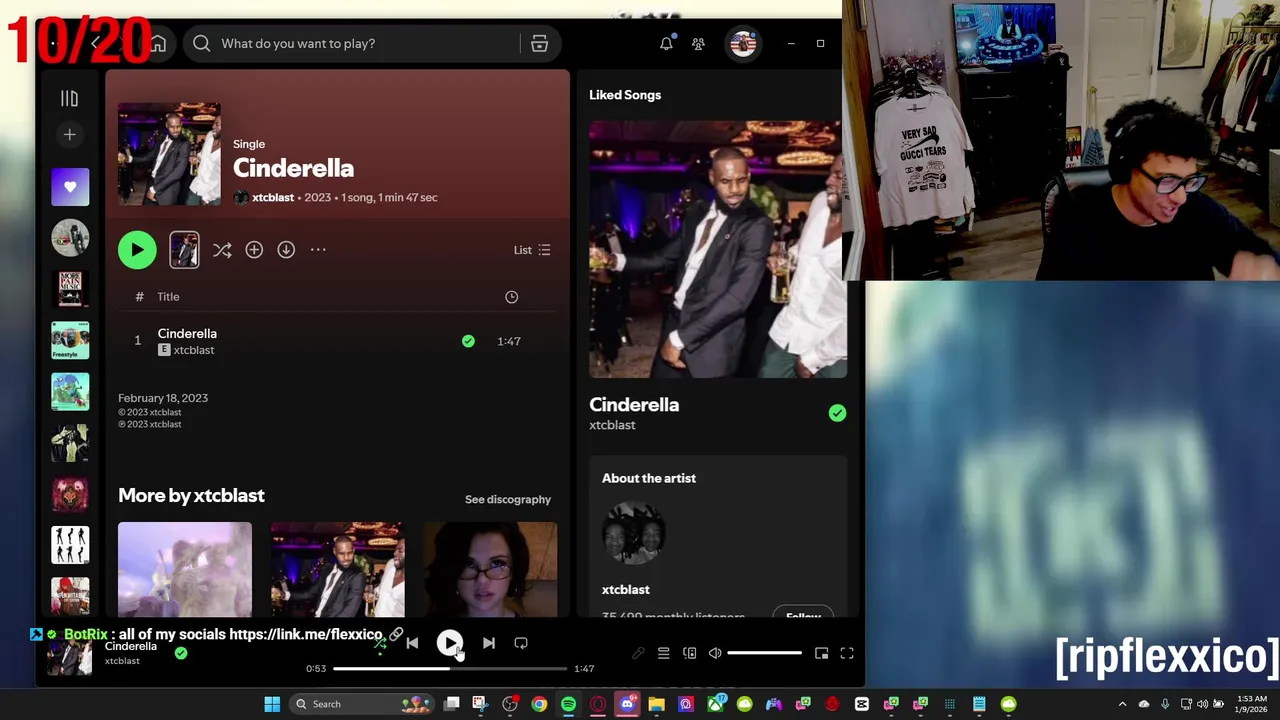The height and width of the screenshot is (720, 1280).
Task: Download the Cinderella single
Action: point(286,250)
